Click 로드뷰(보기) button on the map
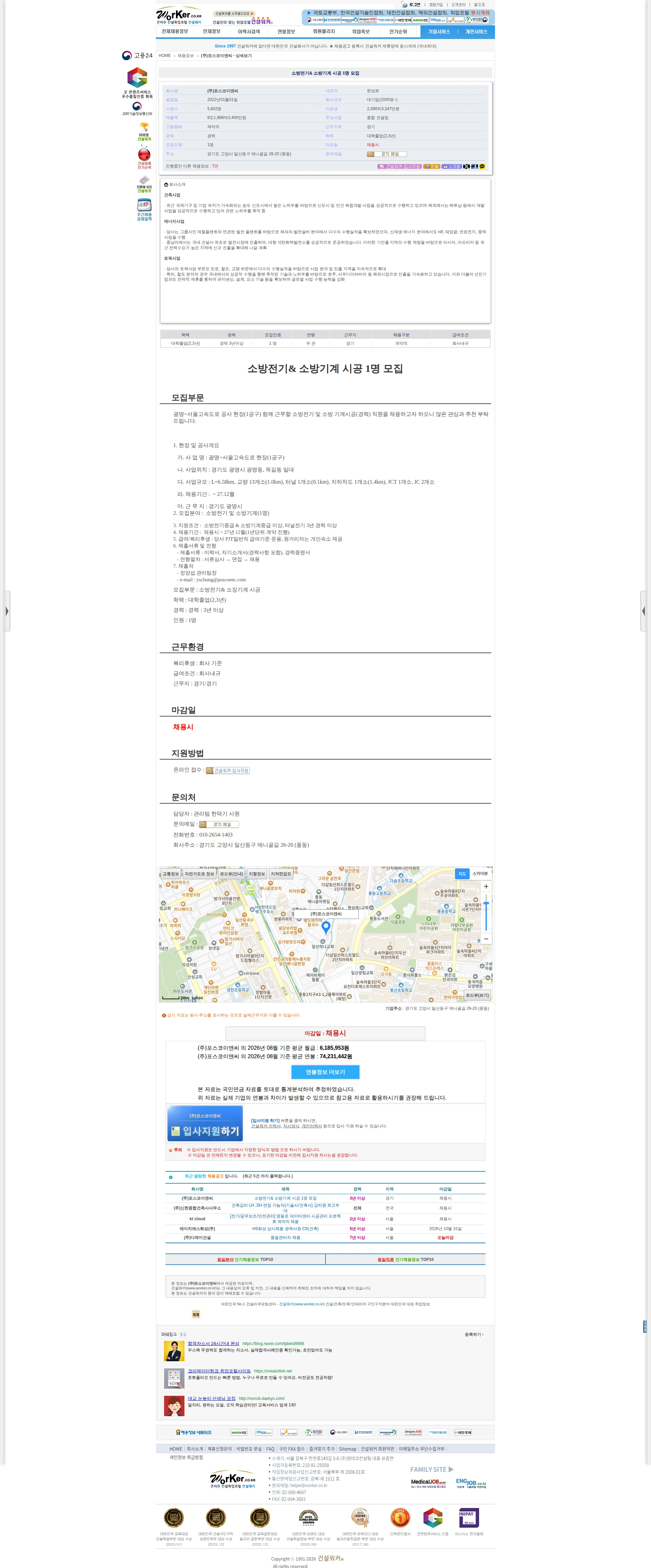The height and width of the screenshot is (1568, 651). pyautogui.click(x=477, y=995)
